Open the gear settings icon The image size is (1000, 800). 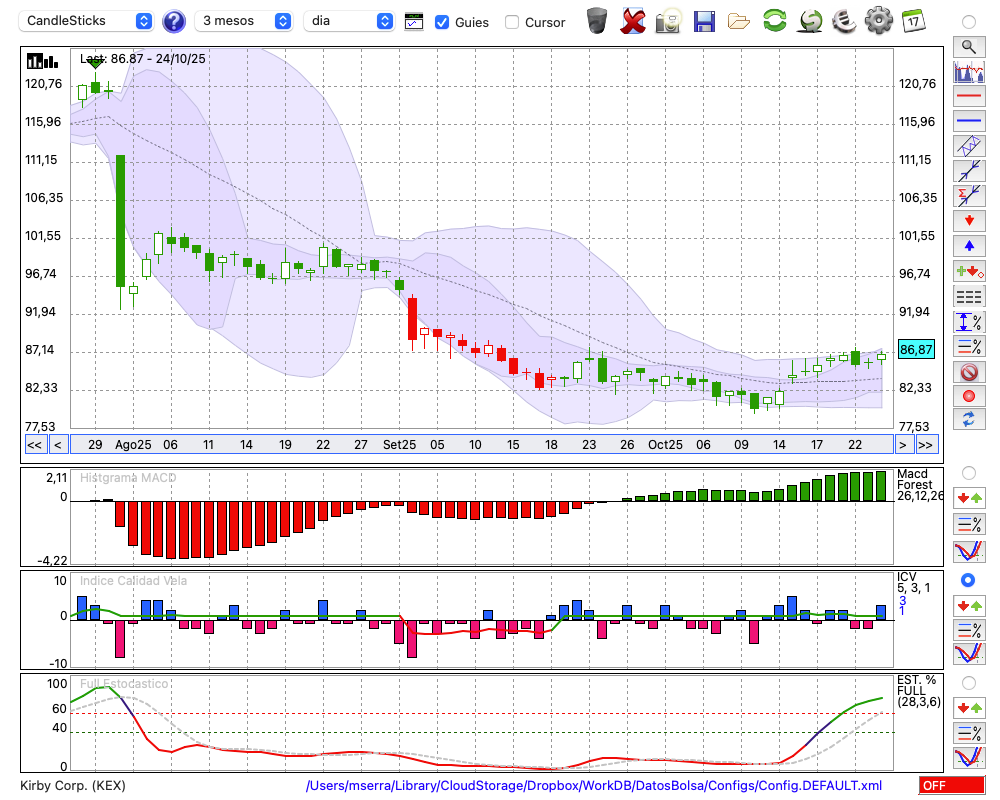[x=878, y=20]
